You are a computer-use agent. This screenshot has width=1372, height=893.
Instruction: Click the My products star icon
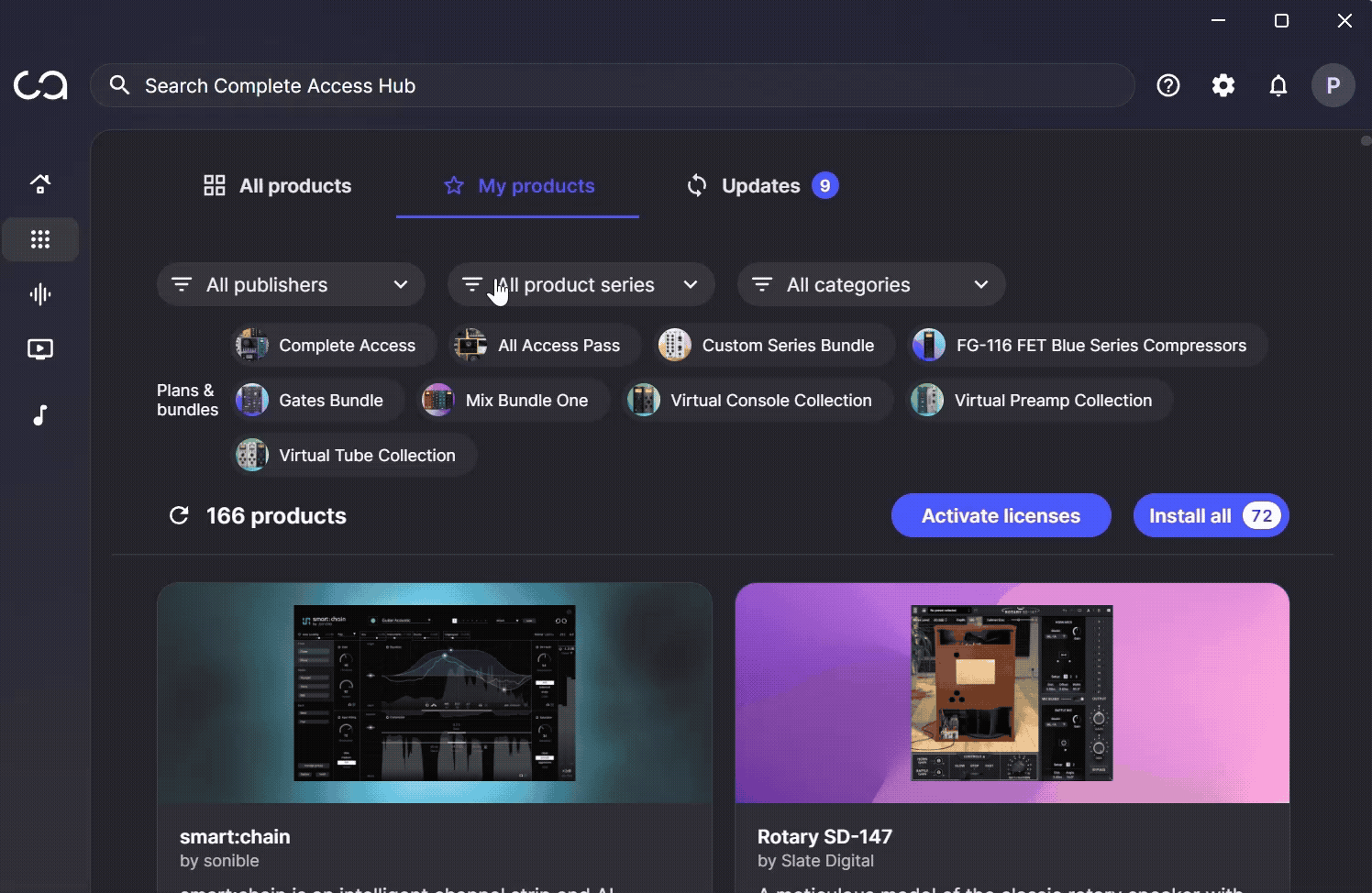[x=454, y=185]
